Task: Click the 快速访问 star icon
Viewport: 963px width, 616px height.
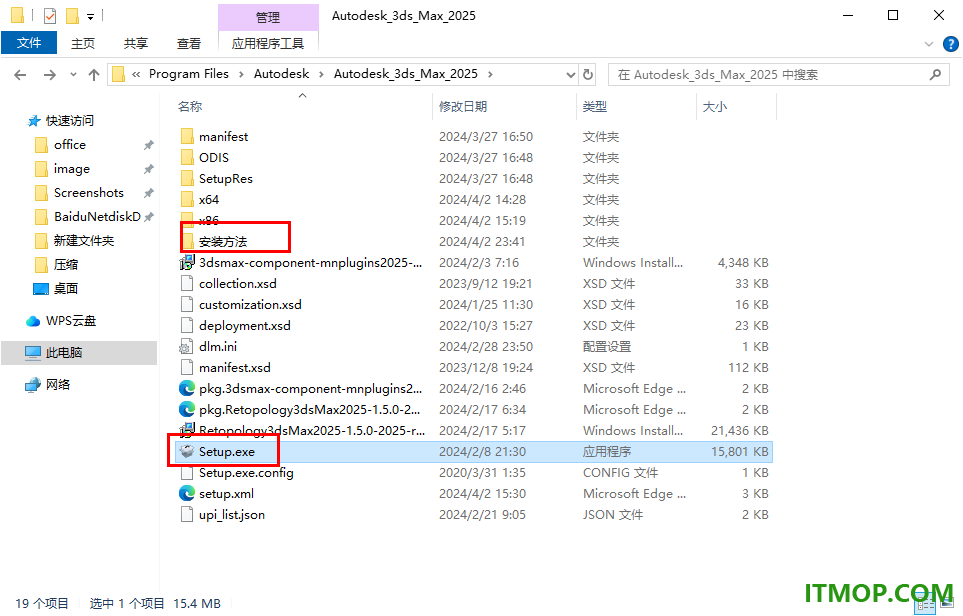Action: (x=34, y=120)
